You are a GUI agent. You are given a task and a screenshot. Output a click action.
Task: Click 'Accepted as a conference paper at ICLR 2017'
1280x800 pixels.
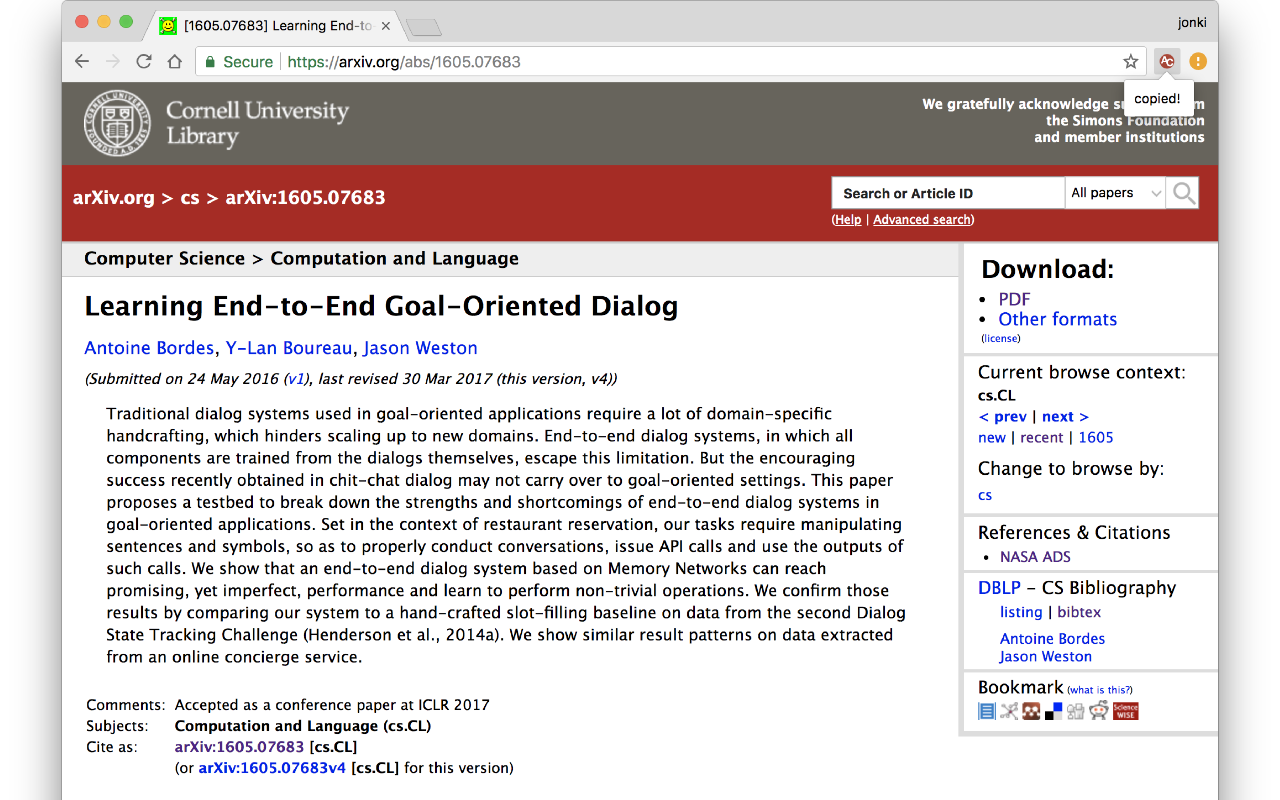pyautogui.click(x=332, y=704)
